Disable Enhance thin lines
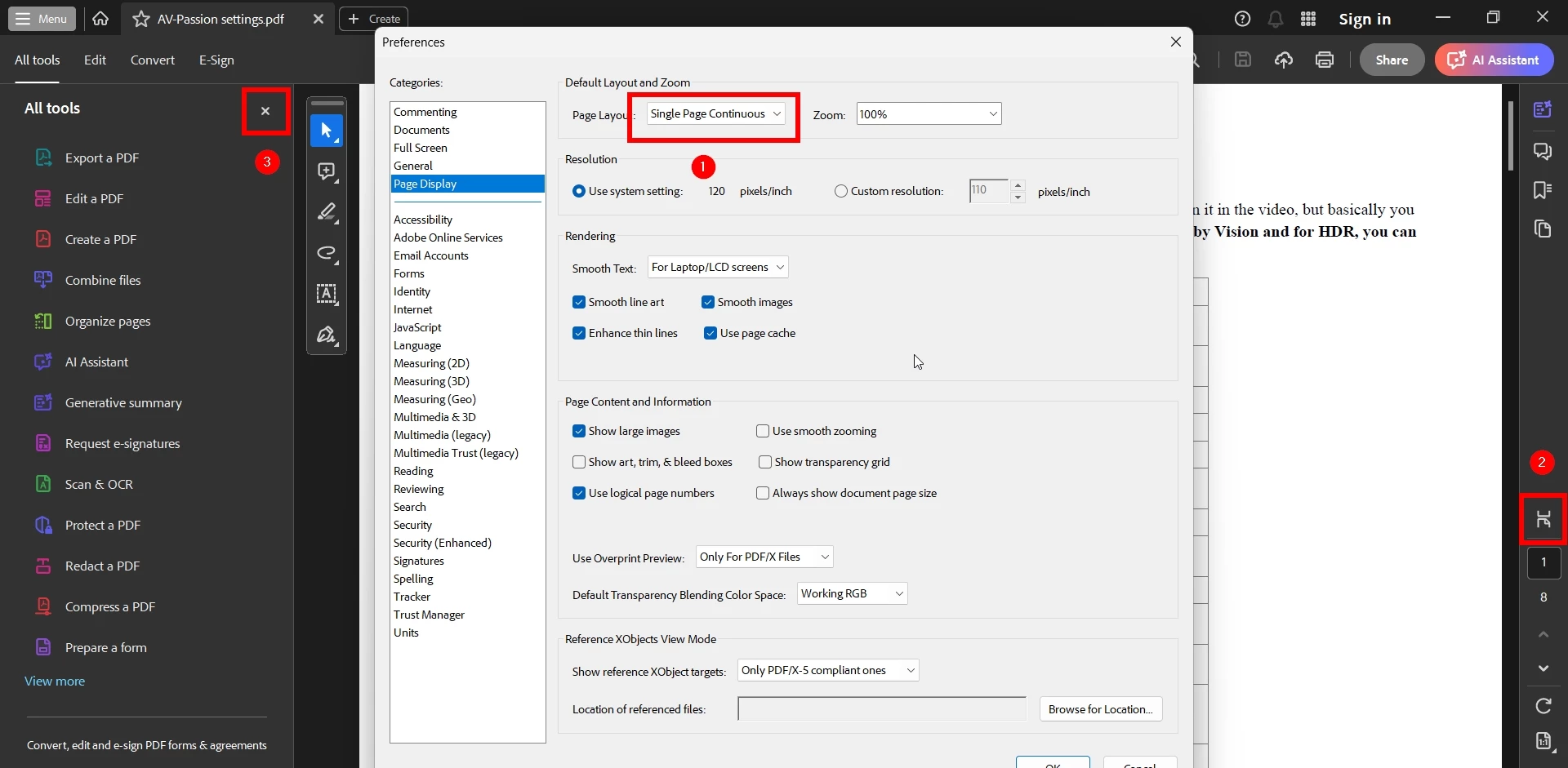 point(579,333)
